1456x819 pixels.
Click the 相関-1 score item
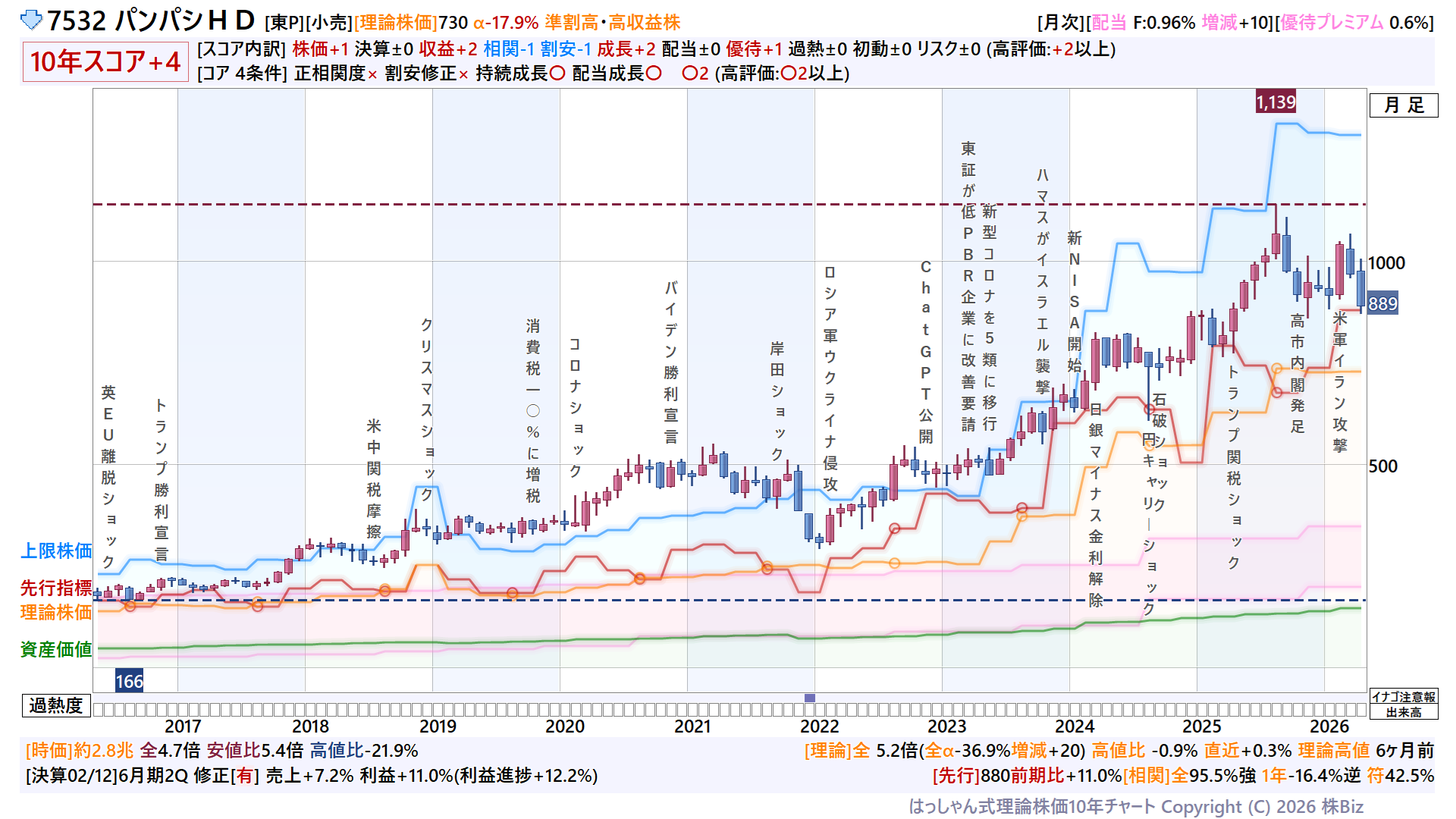tap(509, 49)
